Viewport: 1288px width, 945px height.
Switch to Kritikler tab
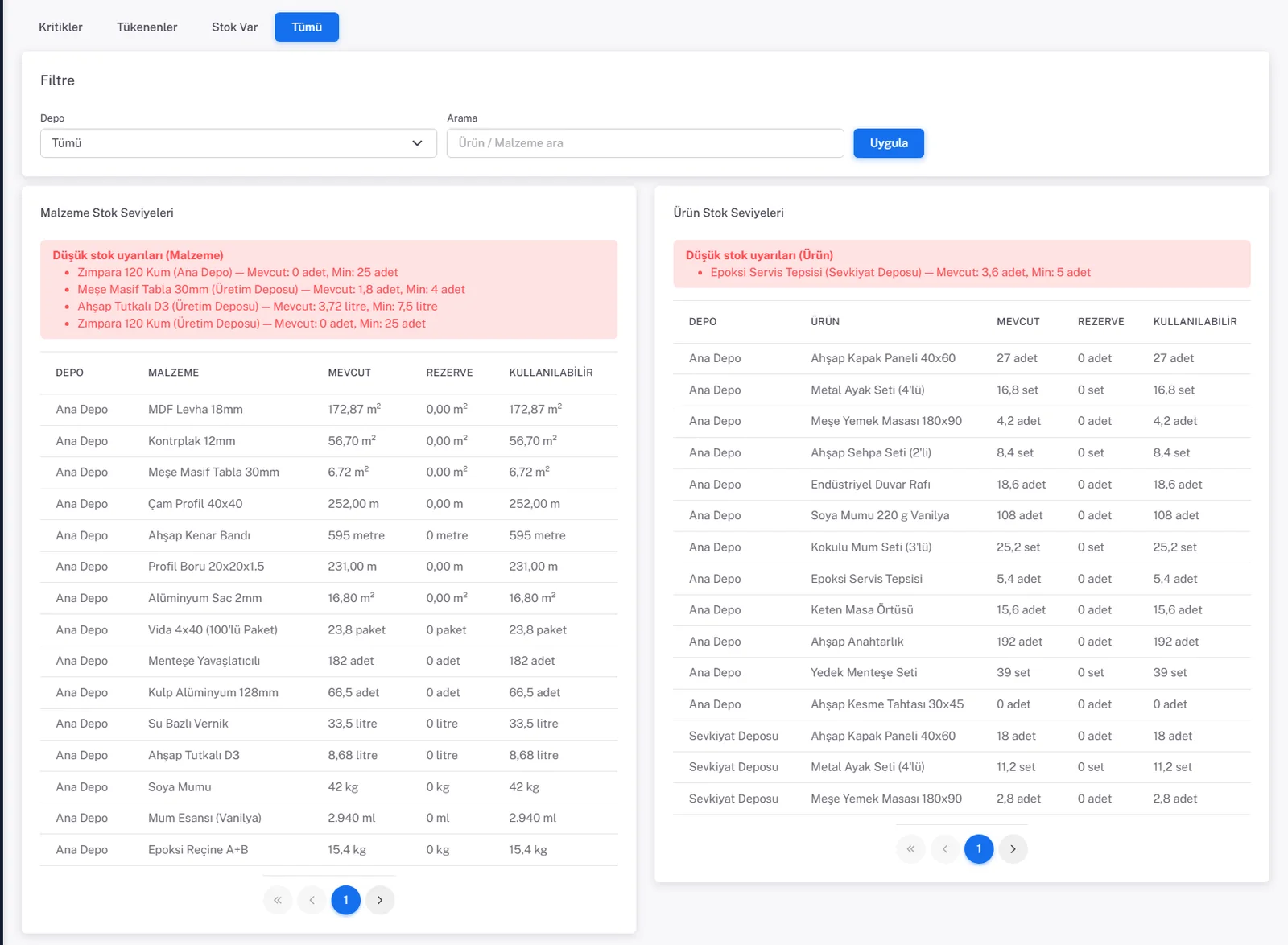(60, 27)
